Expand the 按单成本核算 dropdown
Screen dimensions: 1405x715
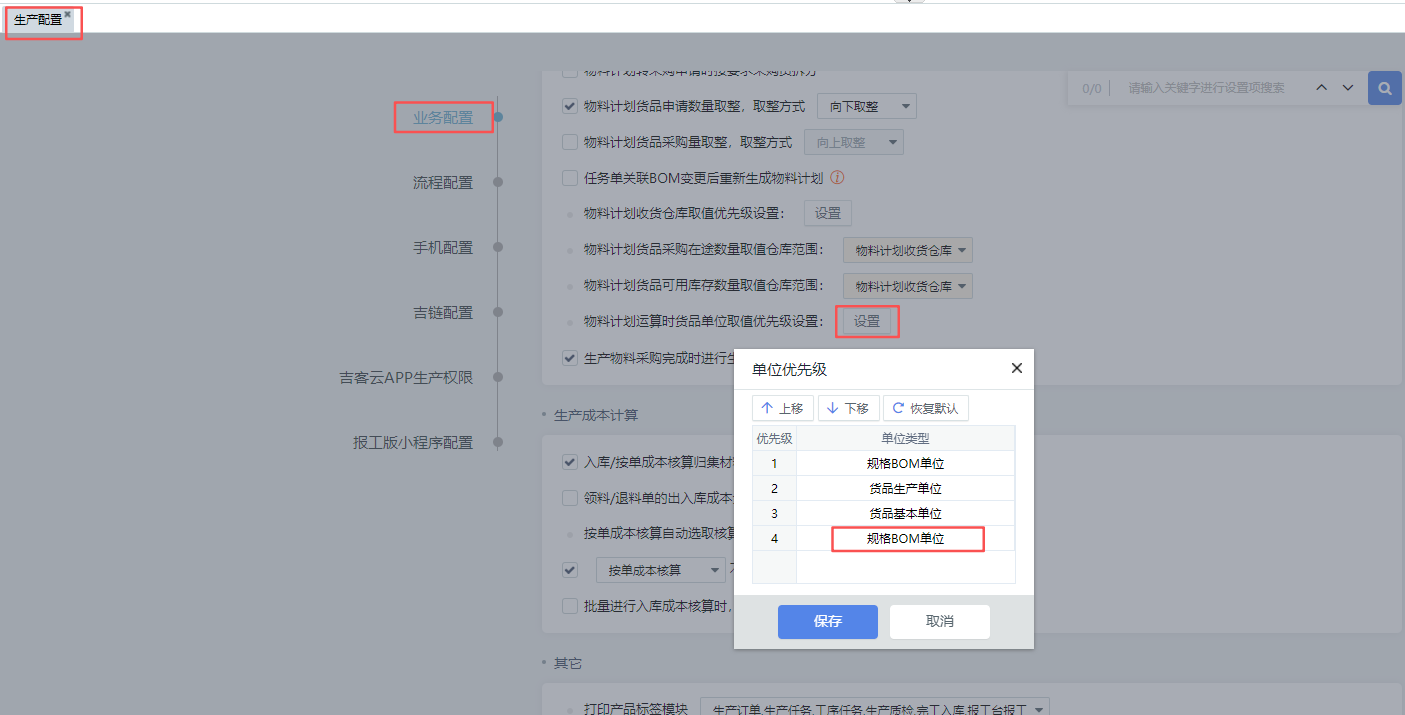tap(660, 570)
